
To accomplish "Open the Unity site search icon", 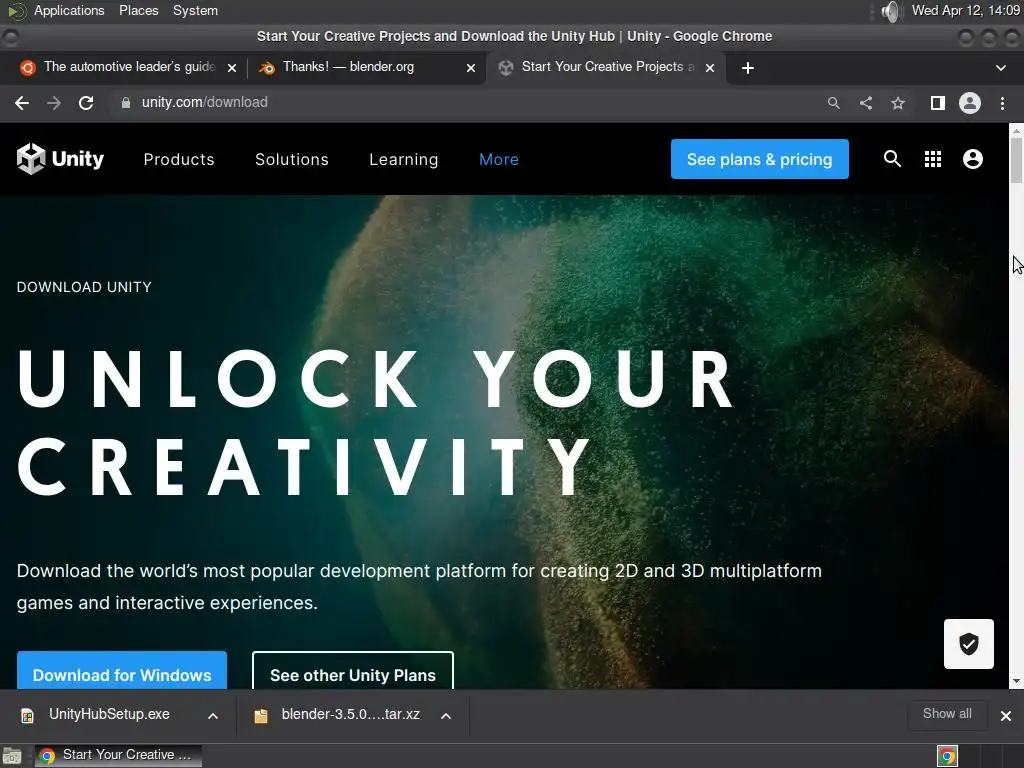I will click(892, 159).
